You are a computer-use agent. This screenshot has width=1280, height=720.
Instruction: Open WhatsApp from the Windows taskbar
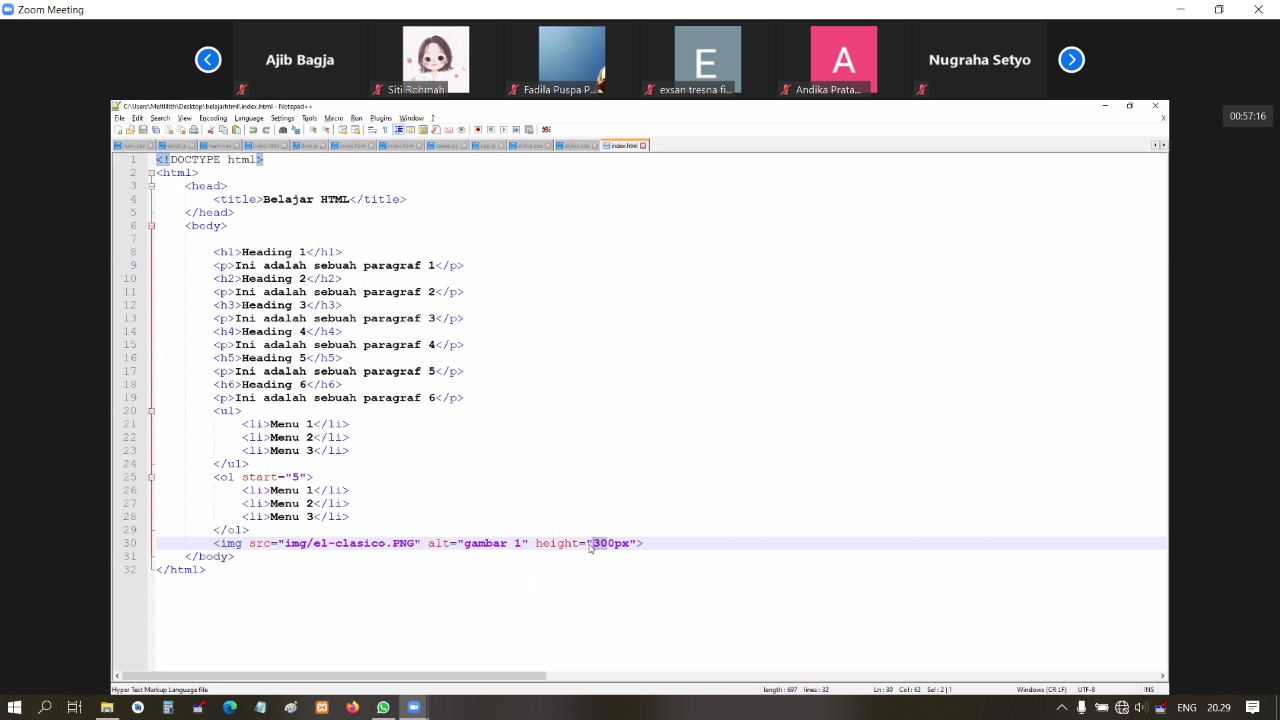pos(383,707)
